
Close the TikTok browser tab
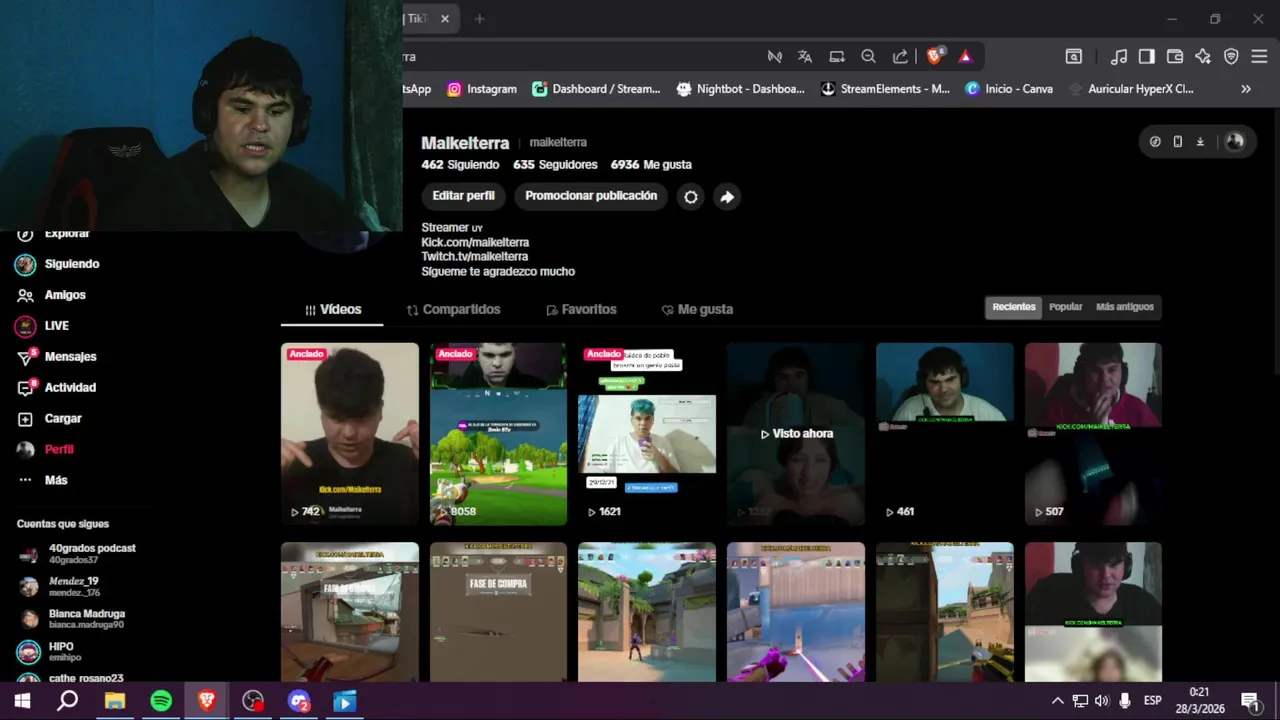point(445,19)
